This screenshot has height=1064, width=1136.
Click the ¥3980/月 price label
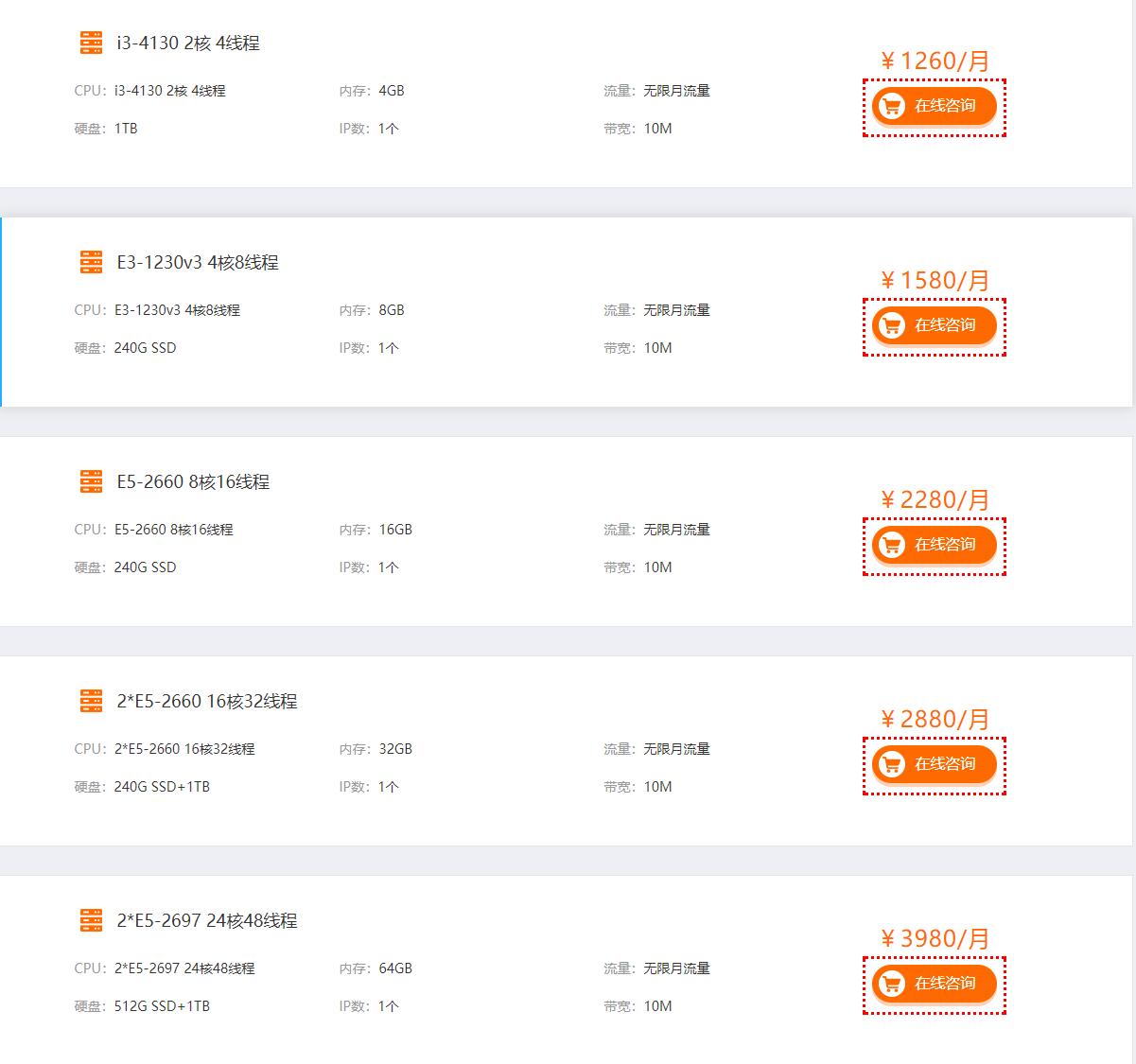point(935,939)
